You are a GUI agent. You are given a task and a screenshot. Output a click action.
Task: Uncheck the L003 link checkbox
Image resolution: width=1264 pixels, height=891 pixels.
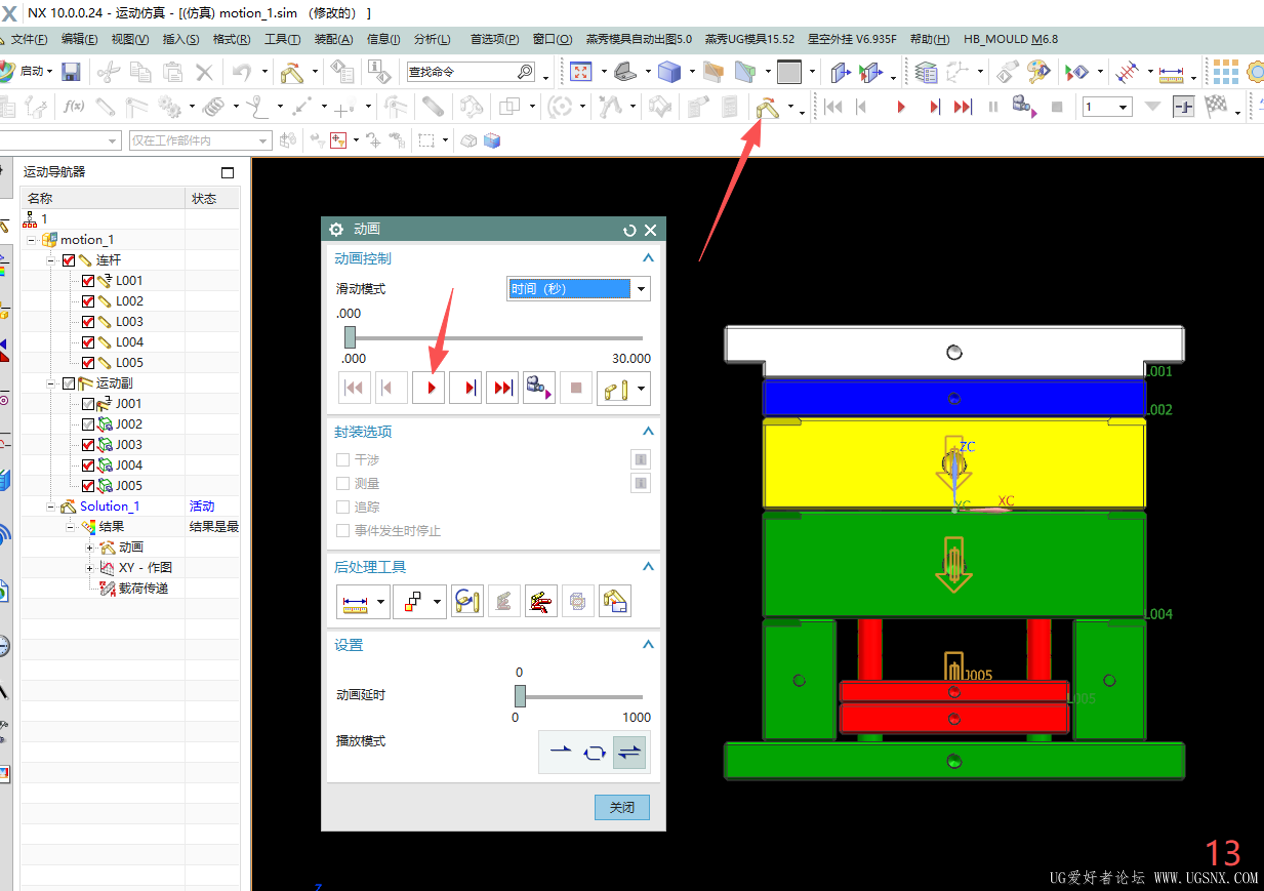click(88, 322)
